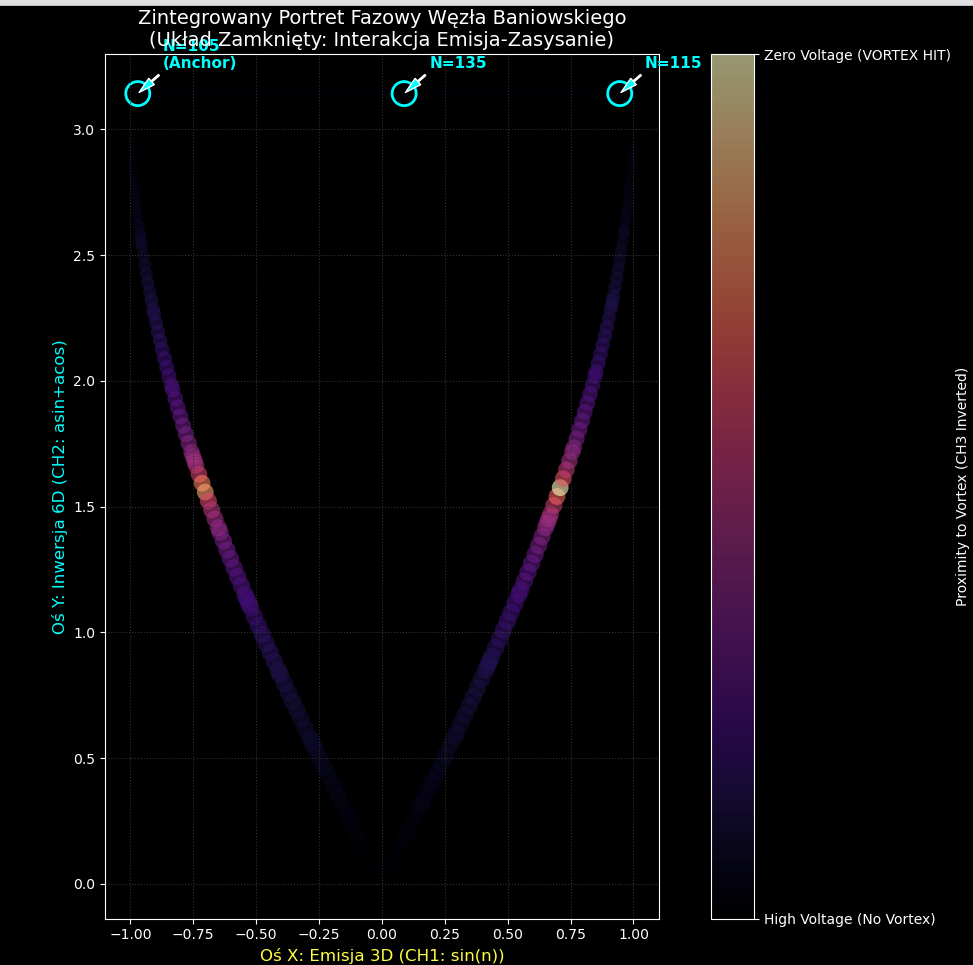This screenshot has width=973, height=965.
Task: Click the cyan circle marker for N=115
Action: (x=620, y=93)
